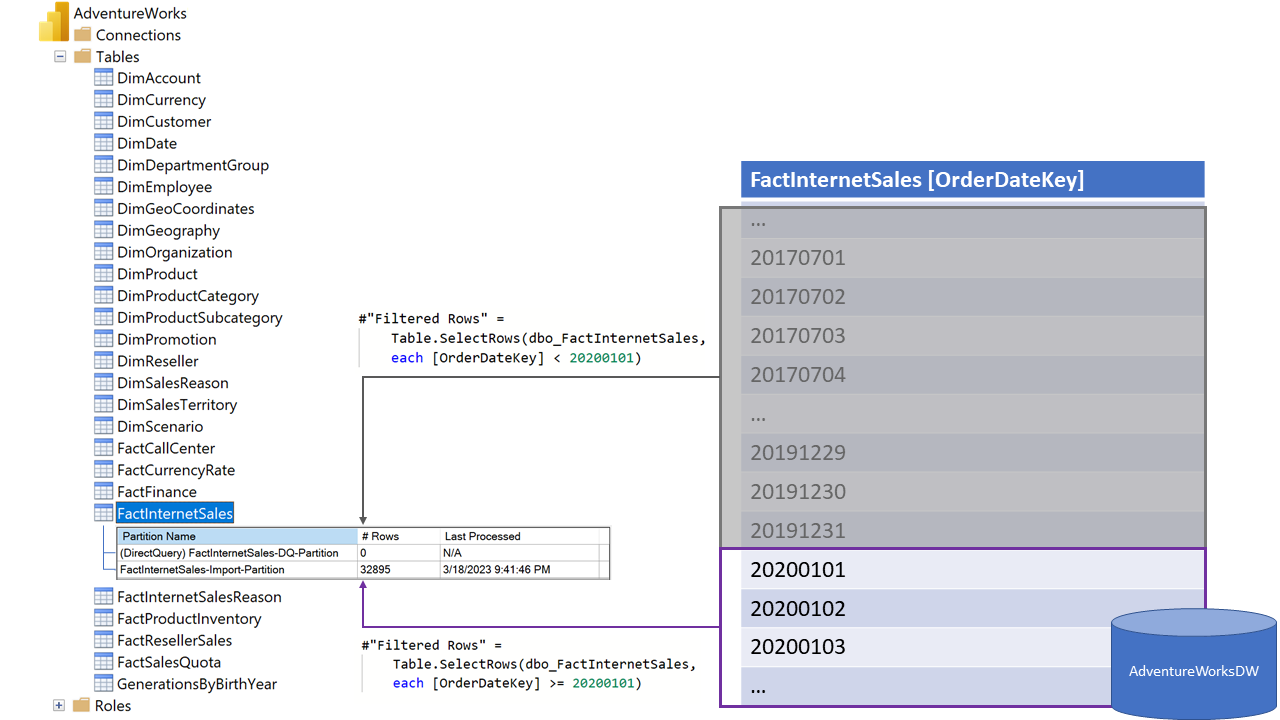Select the FactResellerSales table
Viewport: 1280px width, 720px height.
[175, 640]
